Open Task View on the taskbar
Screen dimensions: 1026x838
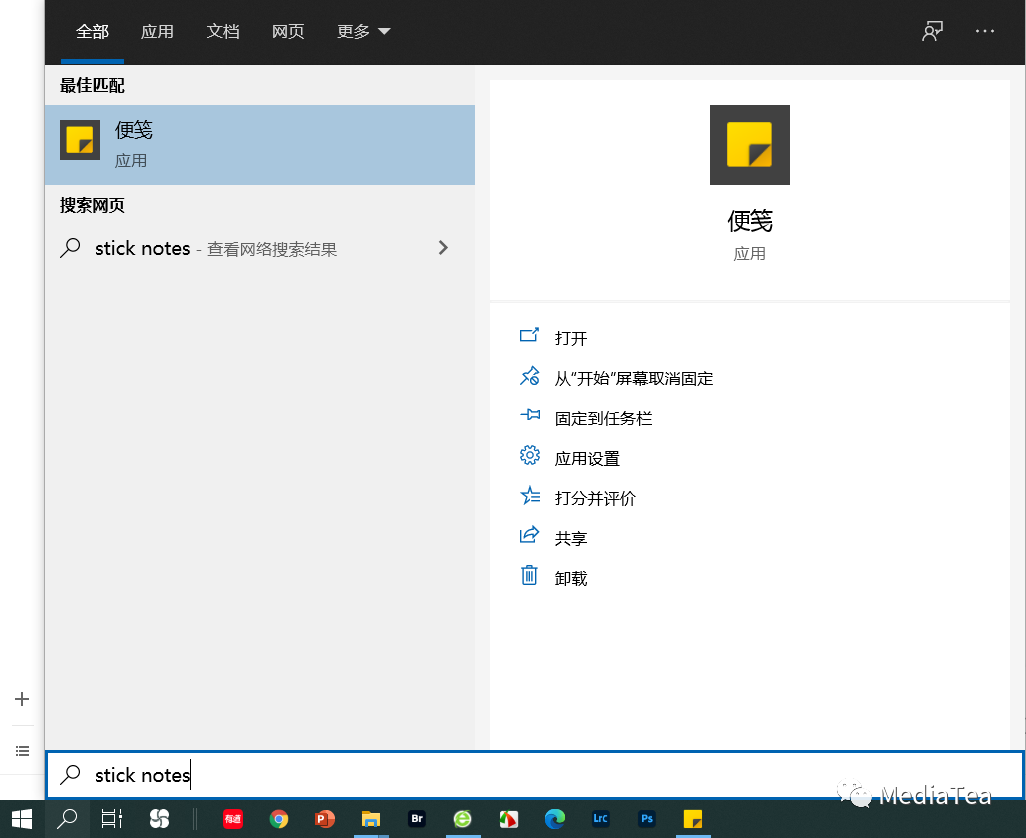(x=112, y=819)
